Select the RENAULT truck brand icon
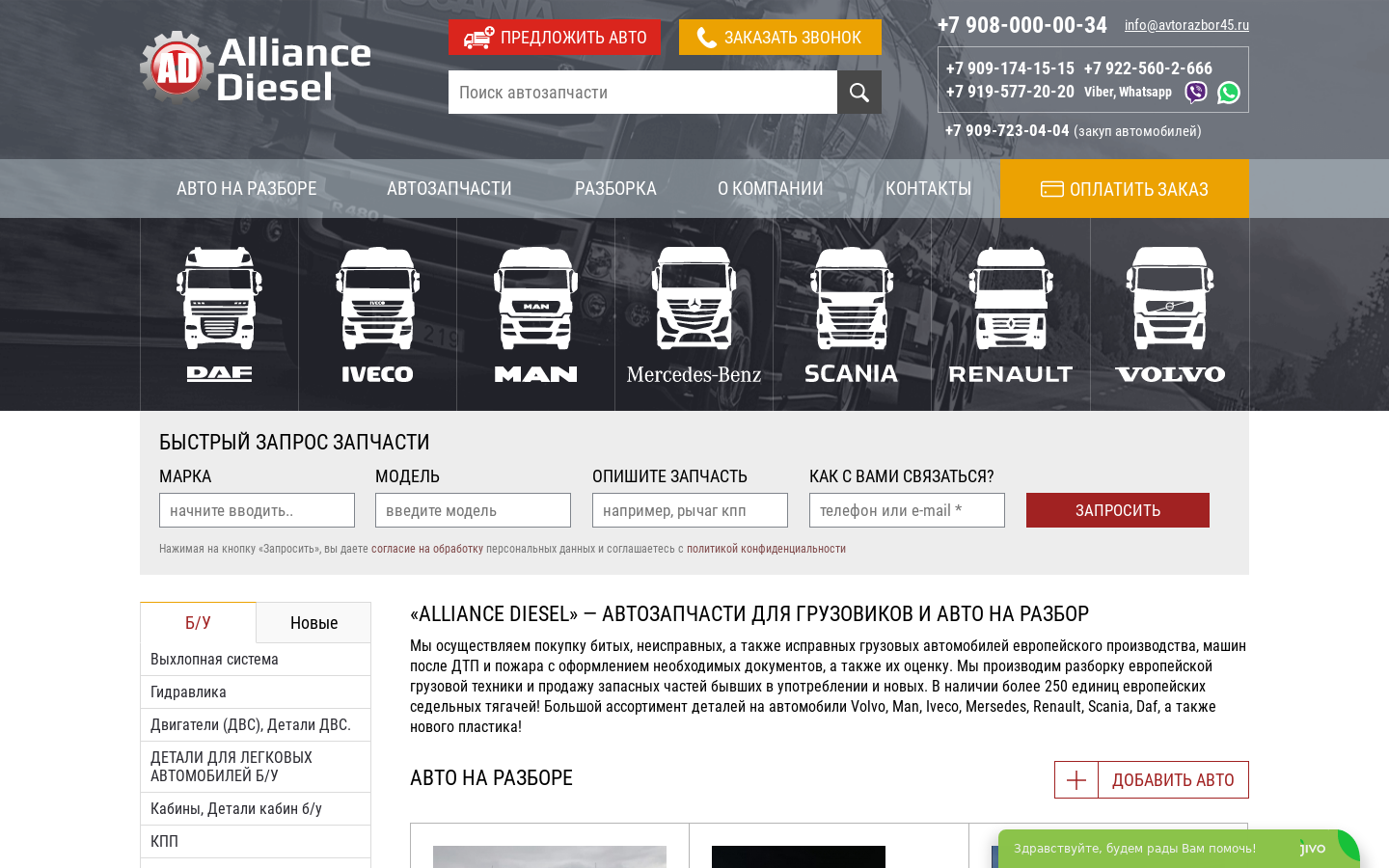Image resolution: width=1389 pixels, height=868 pixels. [1010, 314]
